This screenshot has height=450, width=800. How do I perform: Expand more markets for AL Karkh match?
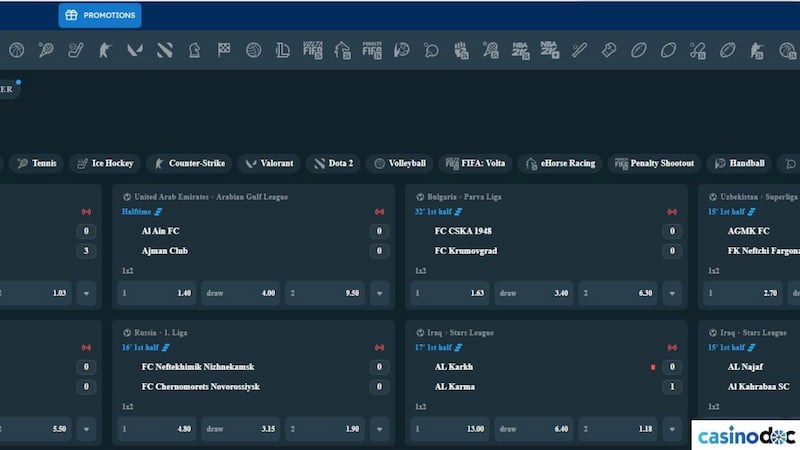672,429
